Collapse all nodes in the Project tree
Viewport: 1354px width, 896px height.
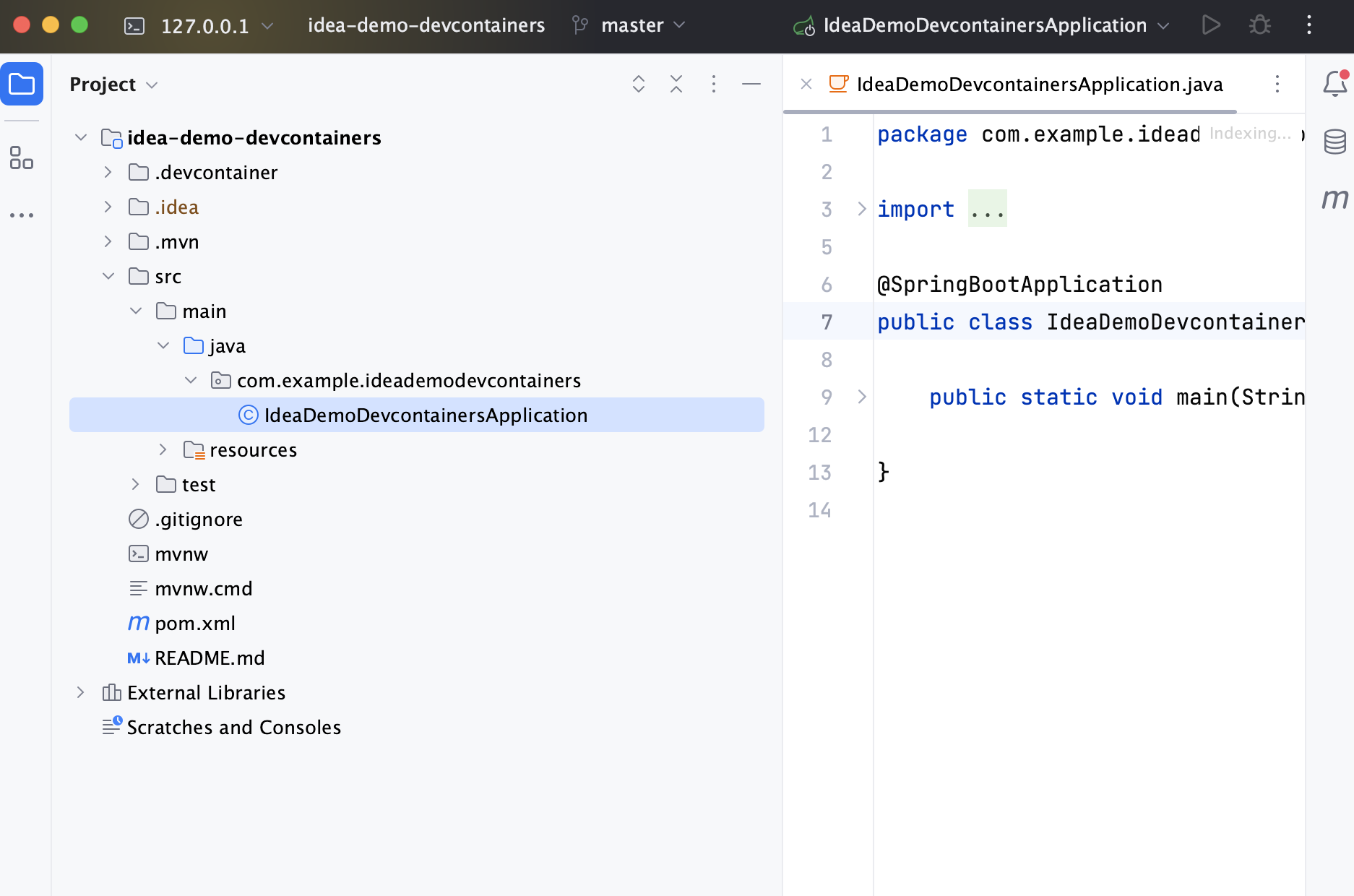tap(676, 84)
